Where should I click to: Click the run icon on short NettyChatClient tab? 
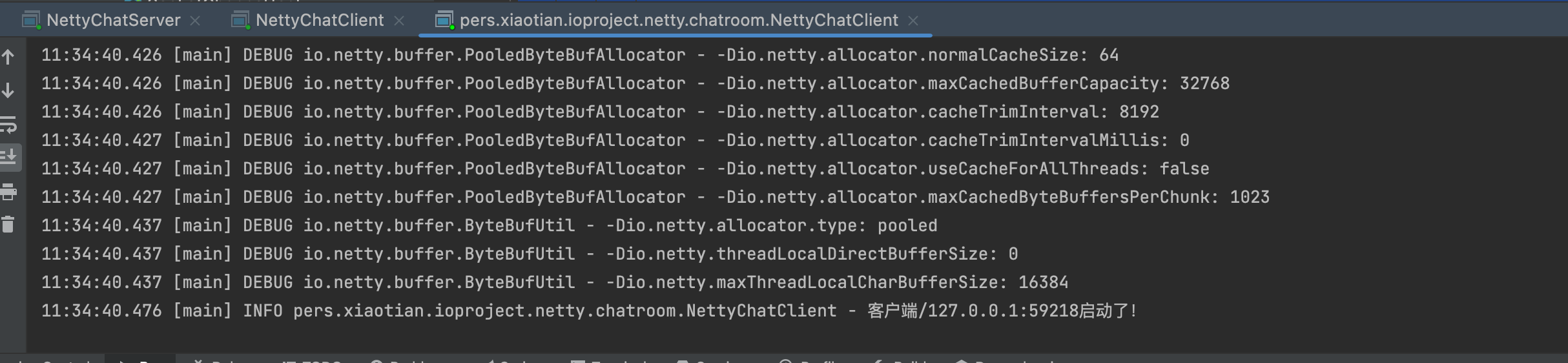[240, 20]
